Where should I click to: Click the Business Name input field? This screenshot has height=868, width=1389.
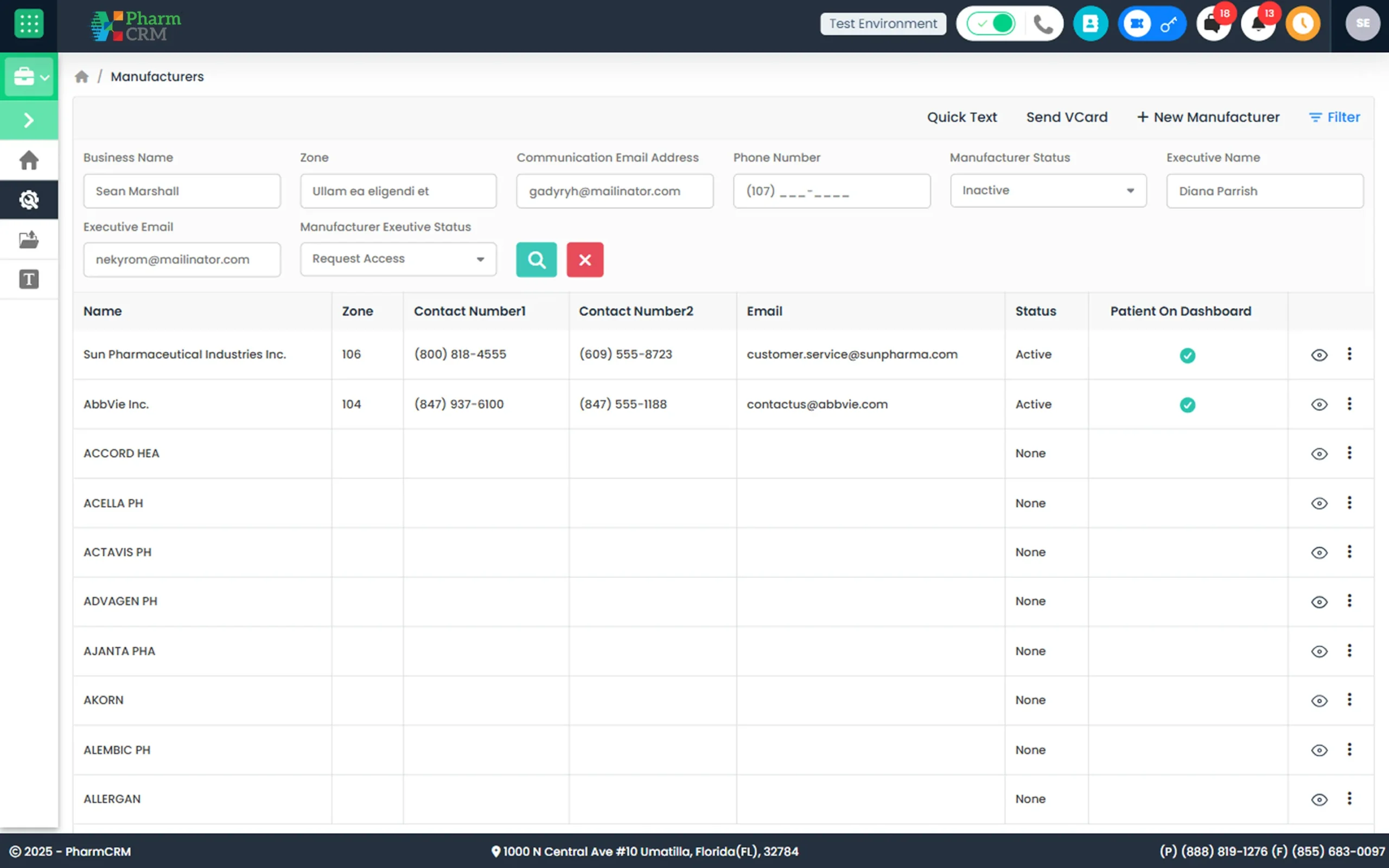click(x=182, y=191)
